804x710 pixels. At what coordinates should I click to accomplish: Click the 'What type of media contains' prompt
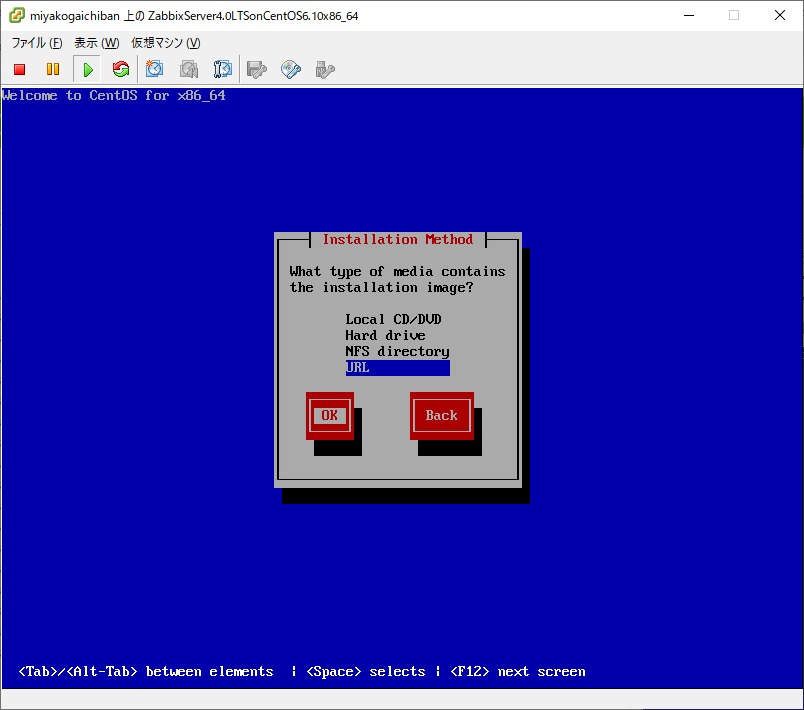(397, 272)
